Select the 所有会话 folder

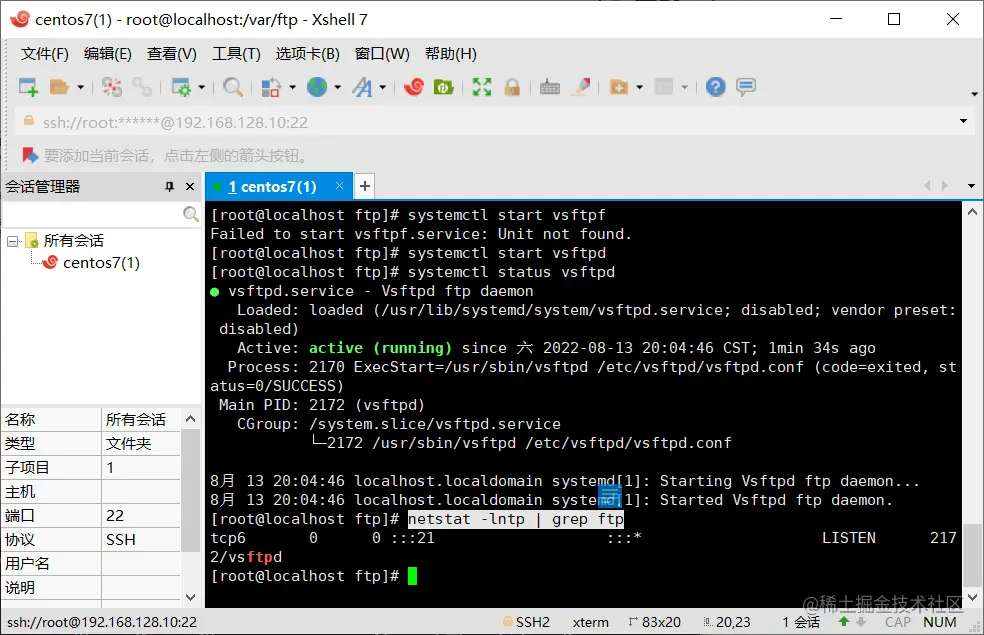(73, 240)
